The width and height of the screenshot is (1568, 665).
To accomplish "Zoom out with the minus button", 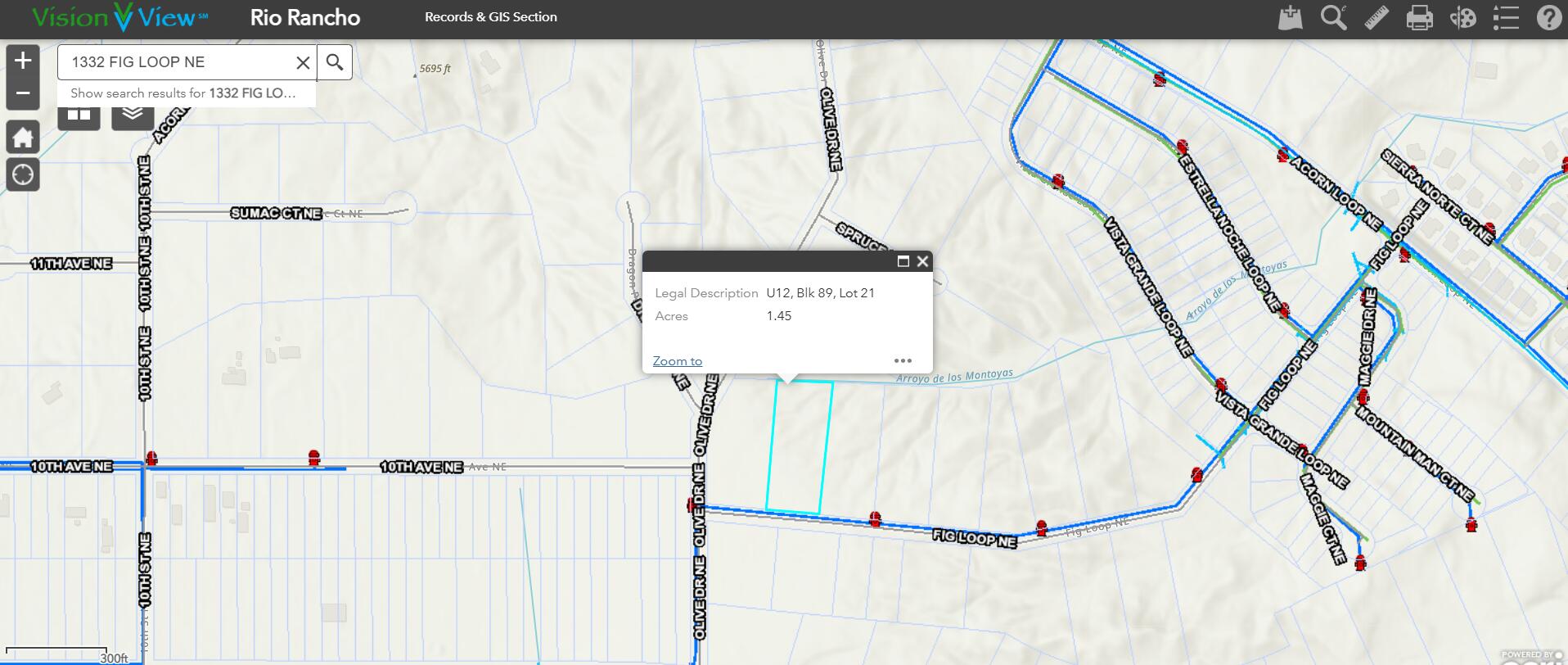I will [x=23, y=93].
